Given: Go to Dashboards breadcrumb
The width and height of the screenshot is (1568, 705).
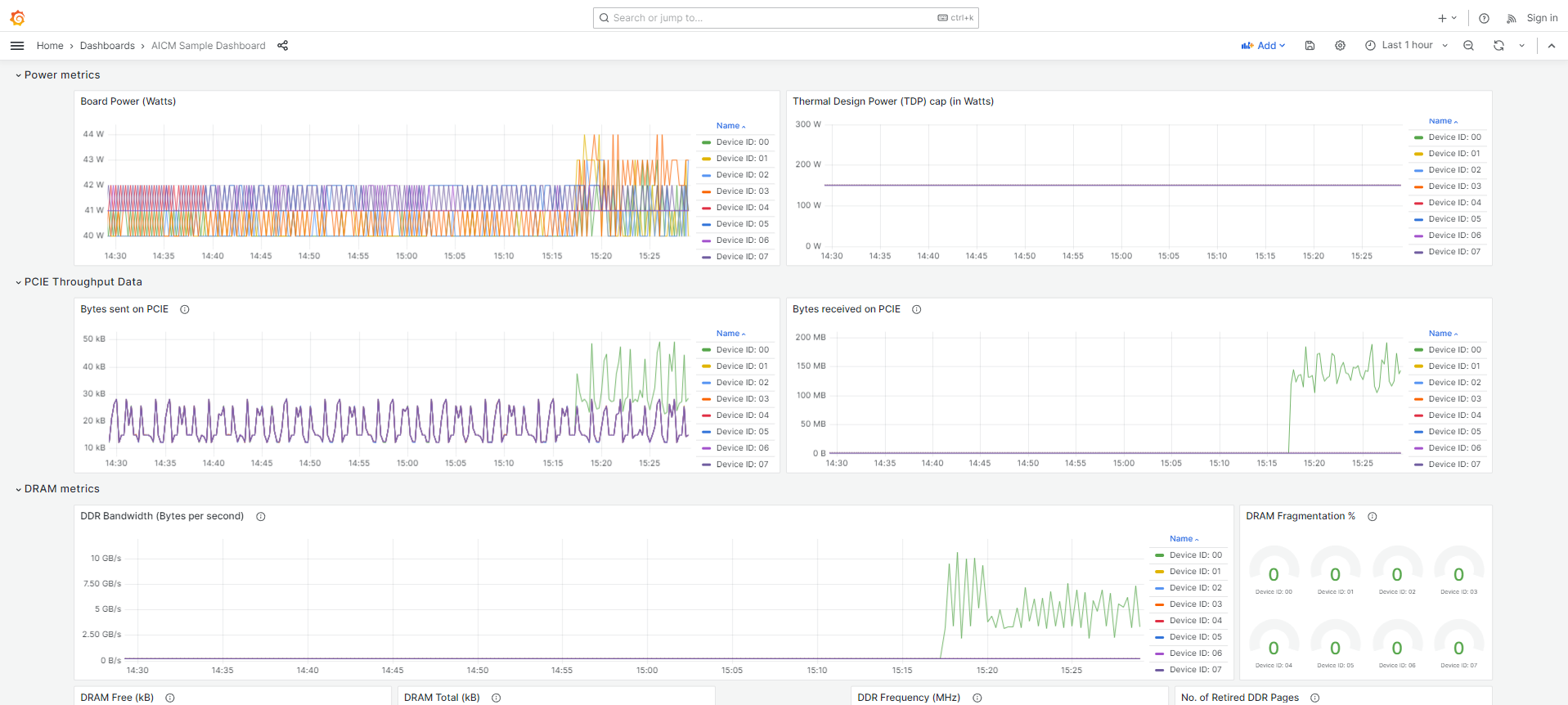Looking at the screenshot, I should (x=107, y=46).
